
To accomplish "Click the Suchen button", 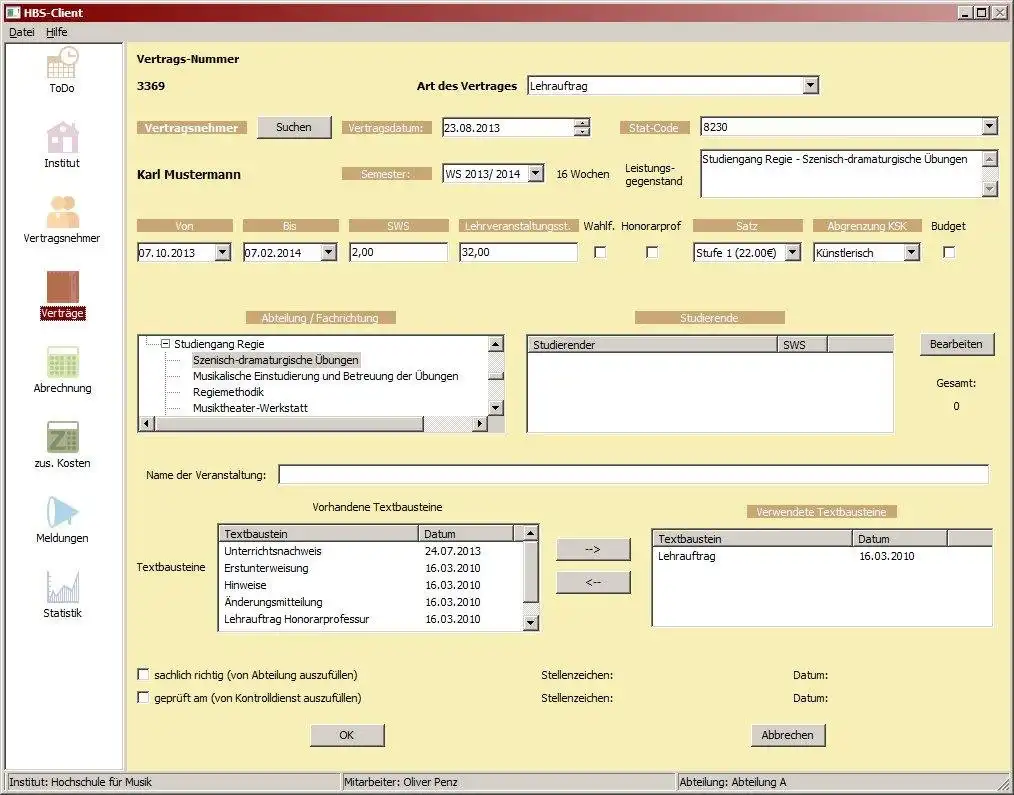I will click(294, 127).
